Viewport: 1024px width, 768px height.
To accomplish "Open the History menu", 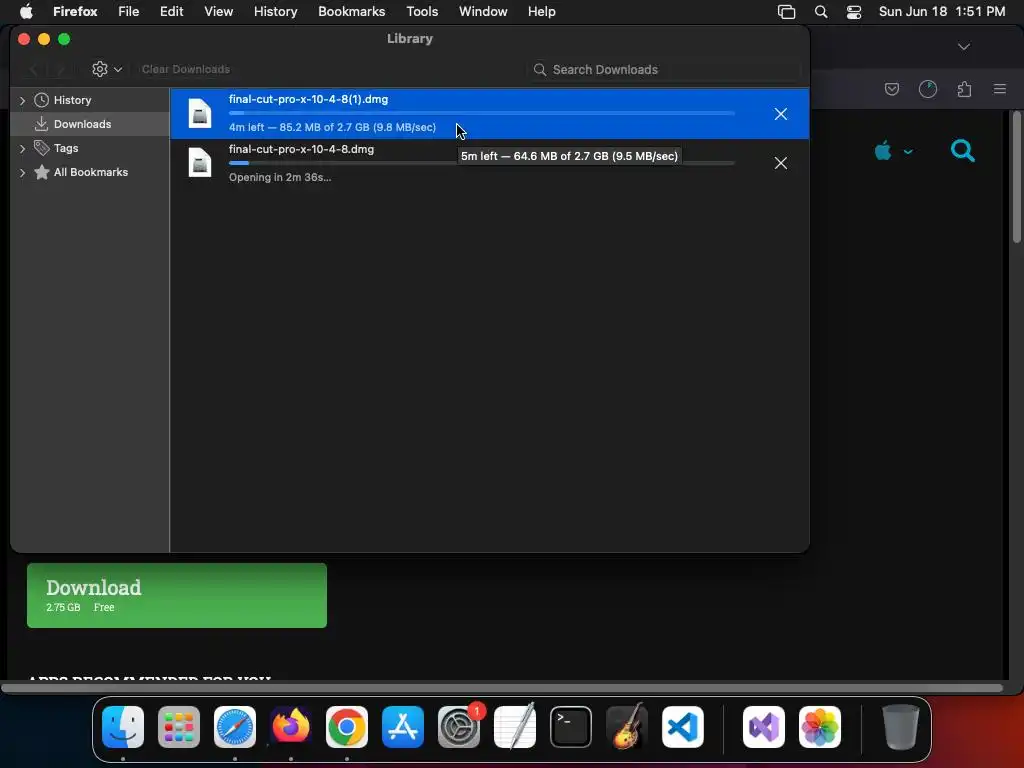I will pos(276,12).
